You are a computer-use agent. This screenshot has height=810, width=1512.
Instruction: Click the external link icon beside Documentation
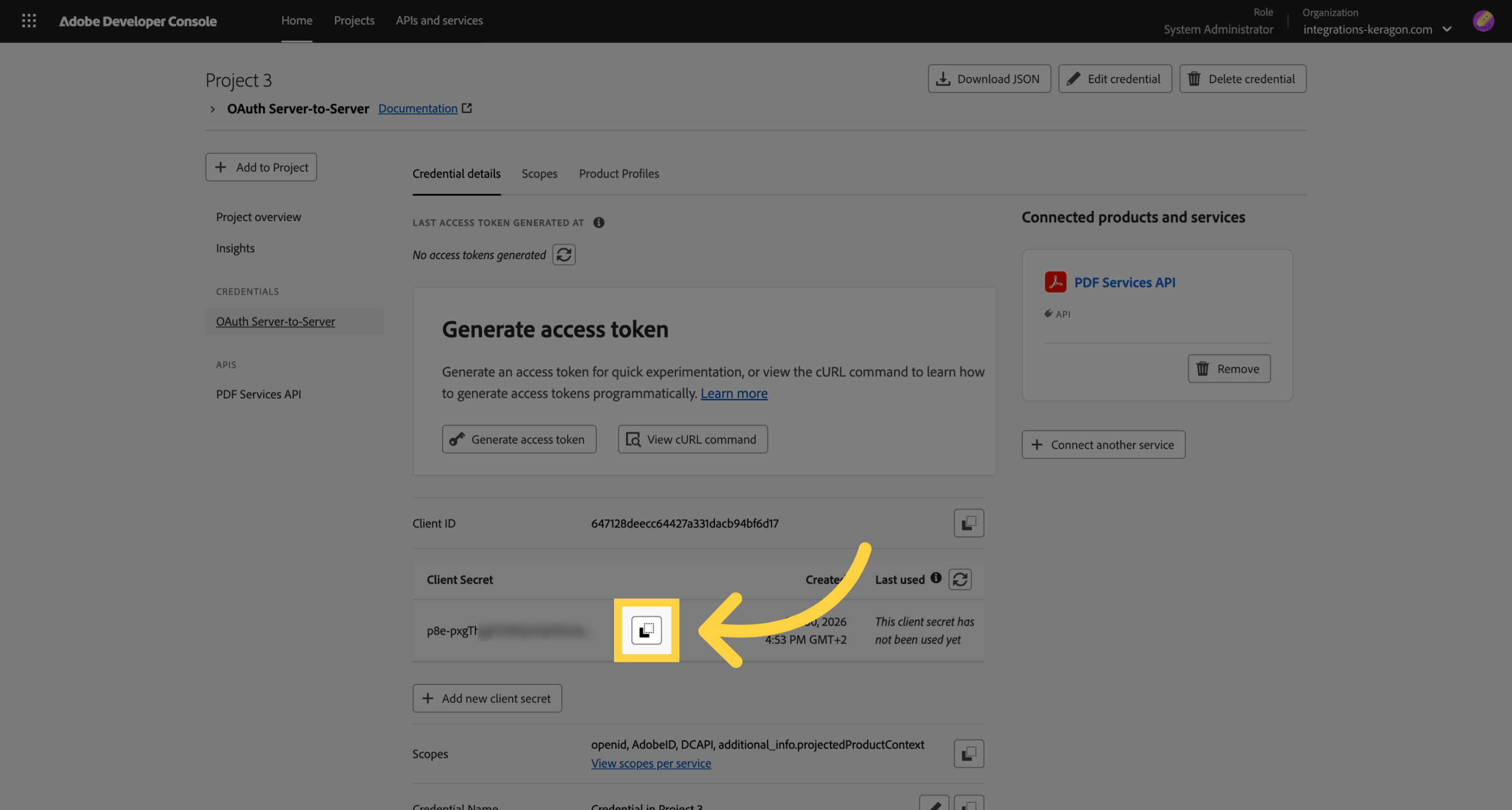(467, 108)
